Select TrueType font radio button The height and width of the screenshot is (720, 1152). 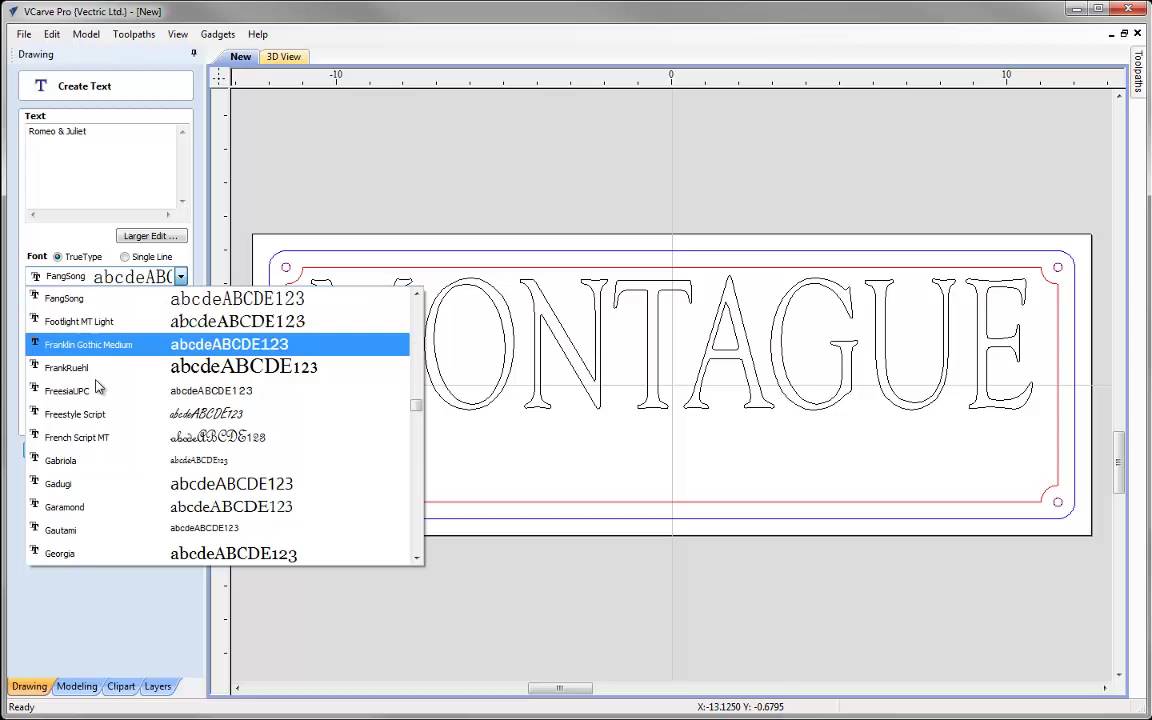click(x=57, y=257)
